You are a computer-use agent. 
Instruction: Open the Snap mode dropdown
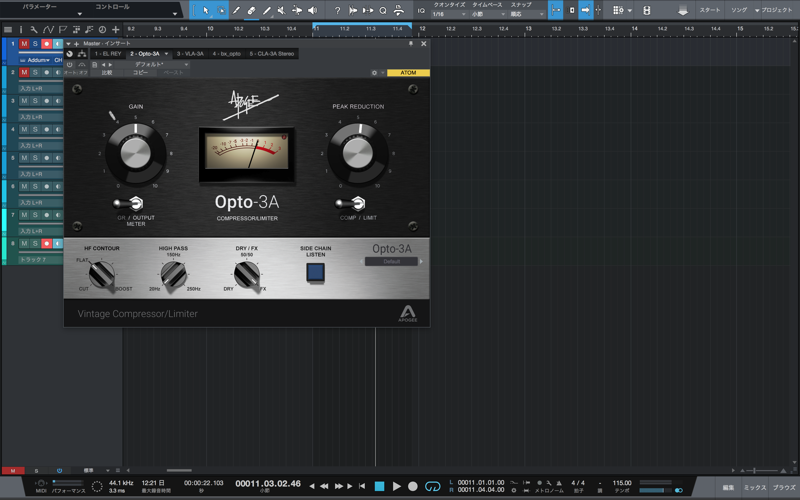(527, 14)
